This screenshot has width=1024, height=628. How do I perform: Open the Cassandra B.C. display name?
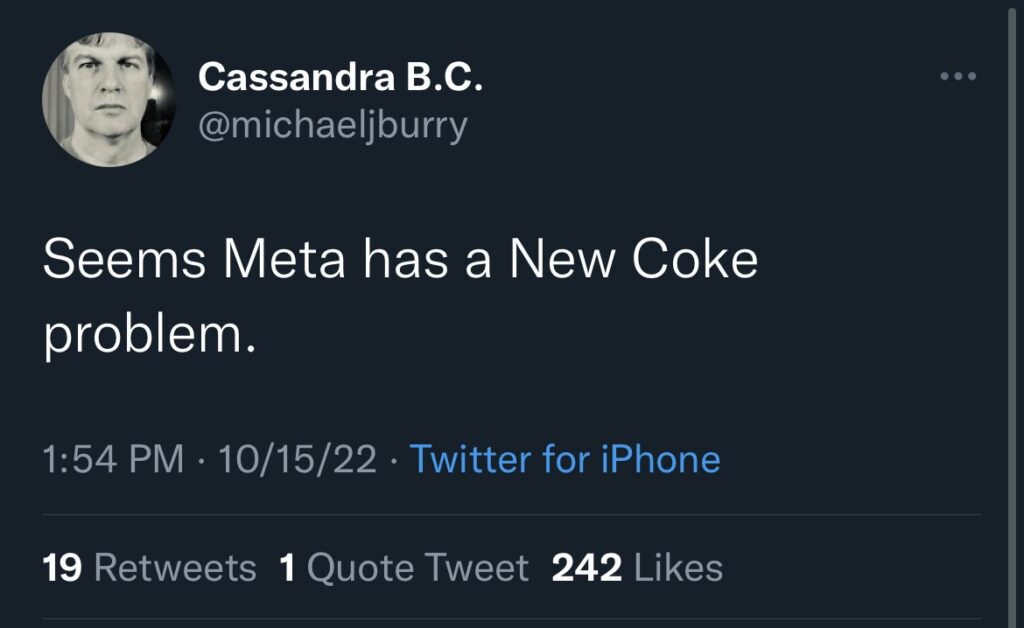(340, 78)
